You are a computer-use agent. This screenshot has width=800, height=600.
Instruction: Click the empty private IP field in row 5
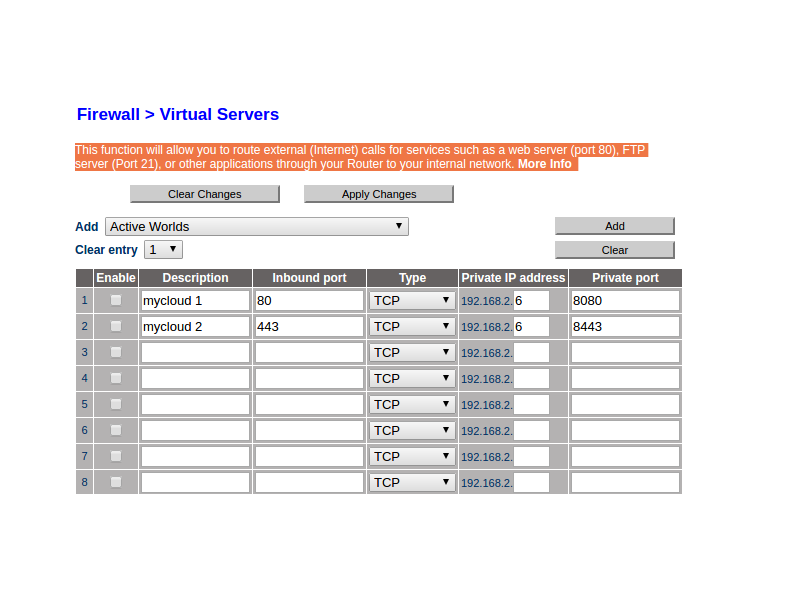click(x=531, y=405)
